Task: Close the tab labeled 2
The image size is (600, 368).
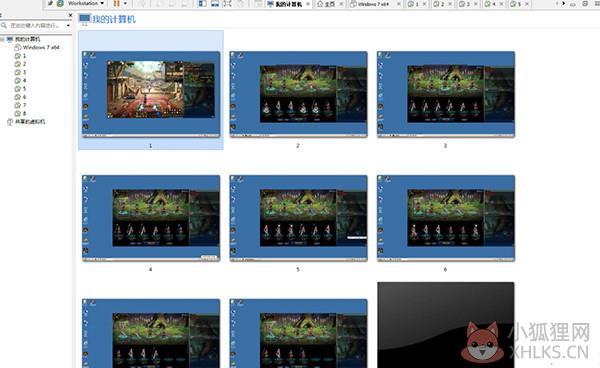Action: pyautogui.click(x=450, y=4)
